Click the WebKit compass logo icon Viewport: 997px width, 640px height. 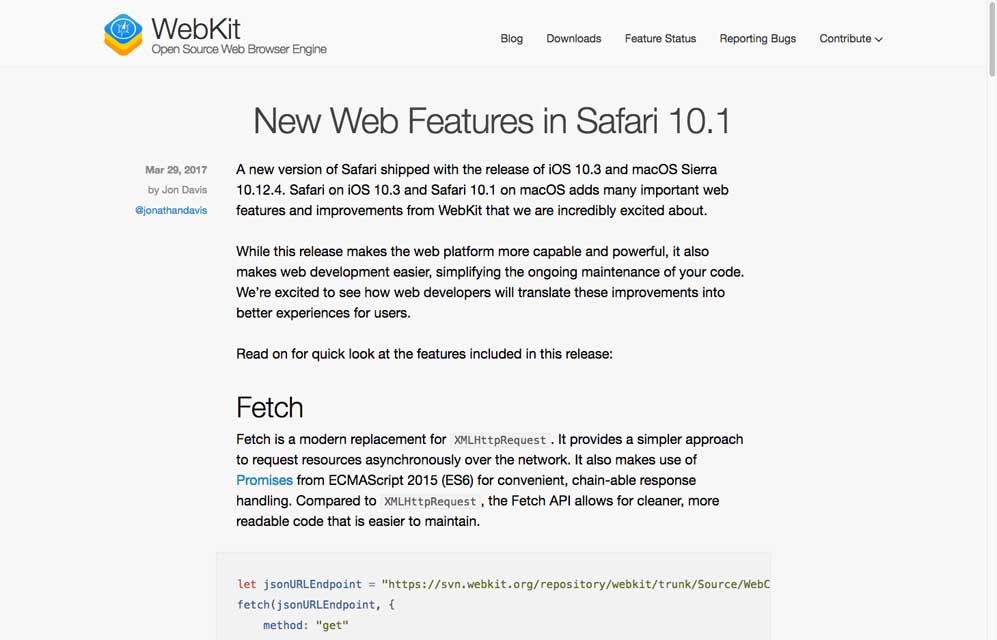click(x=123, y=34)
